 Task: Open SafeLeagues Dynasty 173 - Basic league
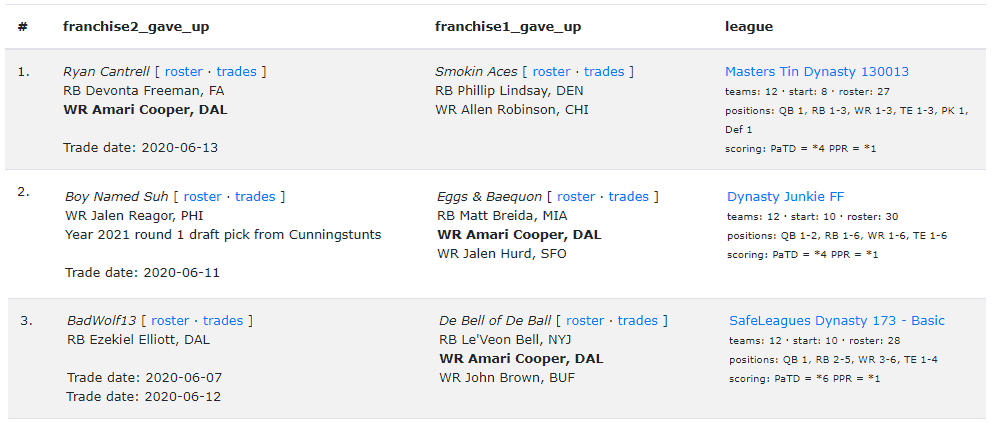(x=837, y=321)
